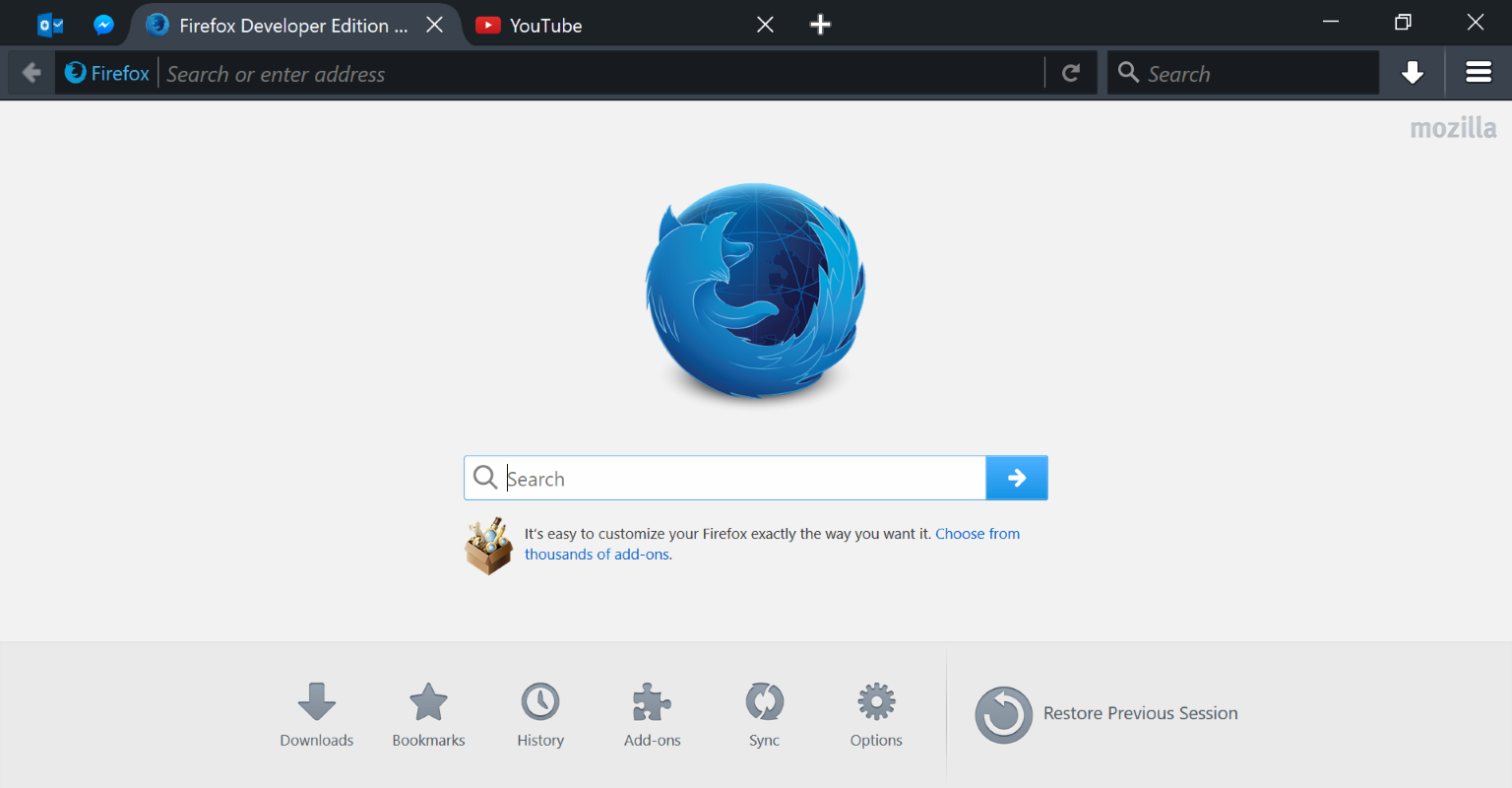Reload the current page
Viewport: 1512px width, 788px height.
pos(1071,72)
